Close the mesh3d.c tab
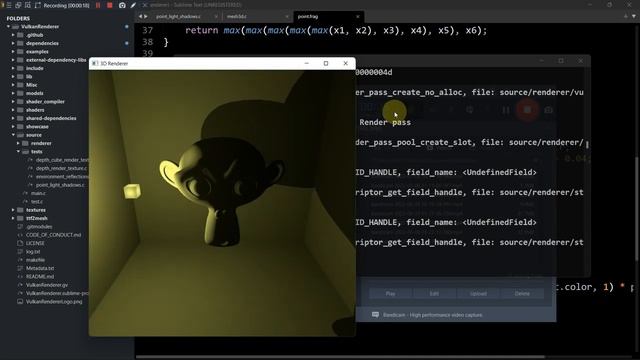This screenshot has width=640, height=360. coord(287,16)
